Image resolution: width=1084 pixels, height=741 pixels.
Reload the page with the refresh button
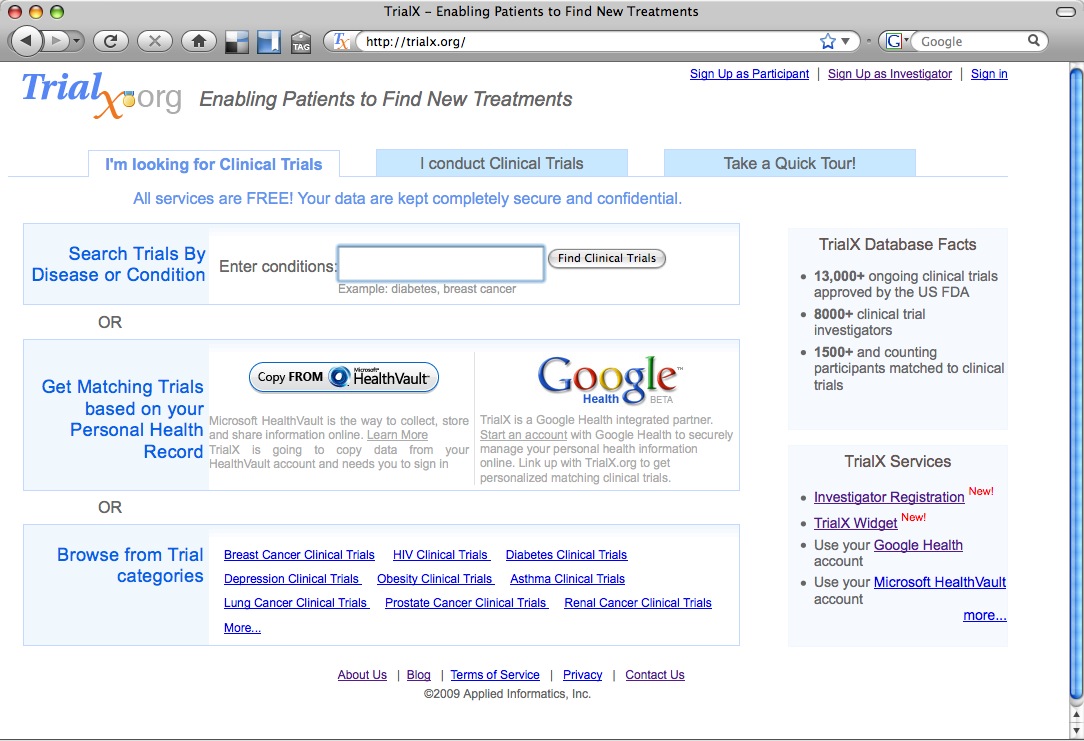pos(110,41)
